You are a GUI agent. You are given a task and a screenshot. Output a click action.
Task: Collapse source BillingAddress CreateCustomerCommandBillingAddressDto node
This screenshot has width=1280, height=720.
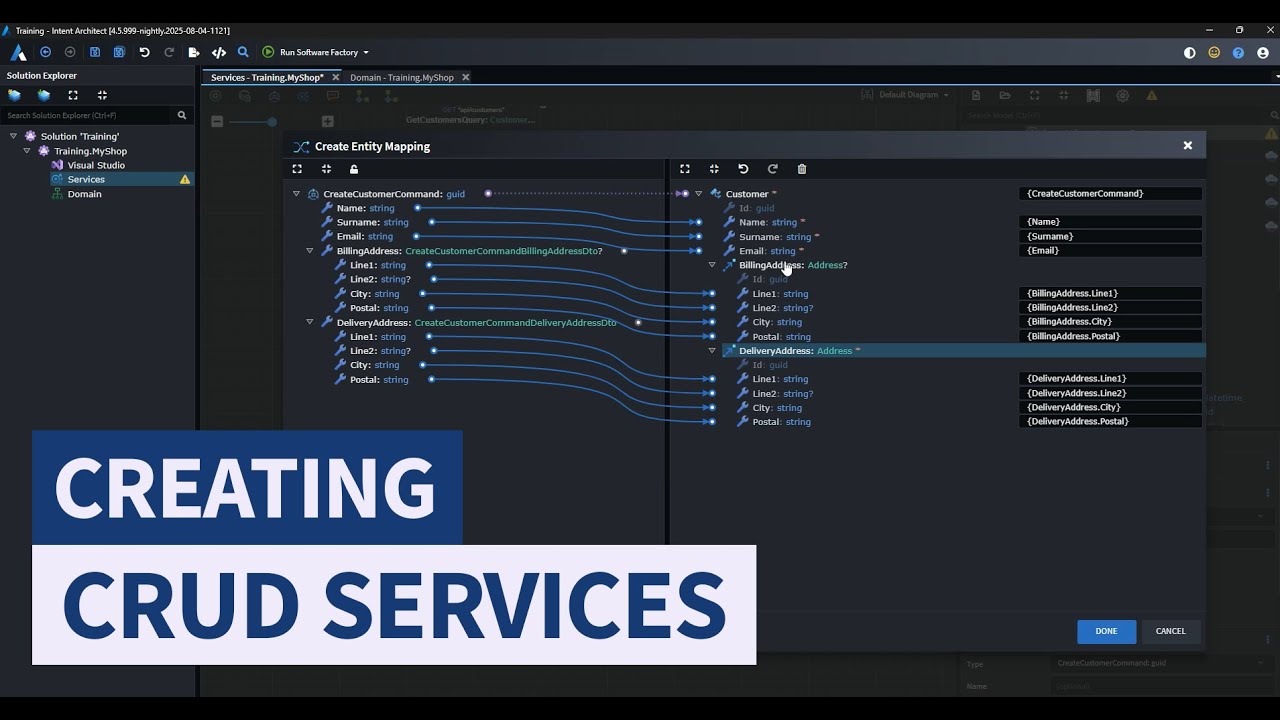click(310, 251)
